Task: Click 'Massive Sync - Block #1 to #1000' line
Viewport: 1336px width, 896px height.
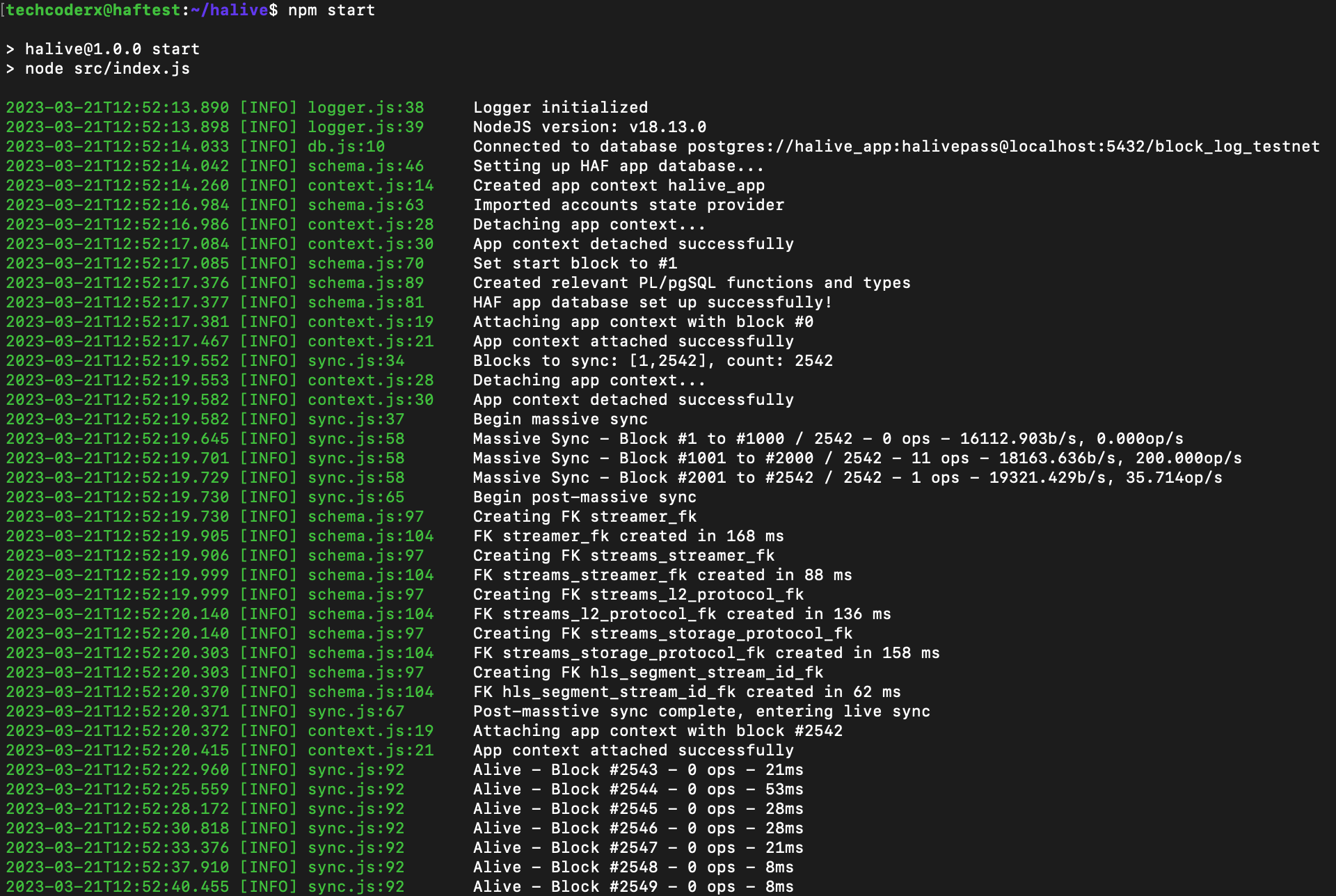Action: [829, 439]
